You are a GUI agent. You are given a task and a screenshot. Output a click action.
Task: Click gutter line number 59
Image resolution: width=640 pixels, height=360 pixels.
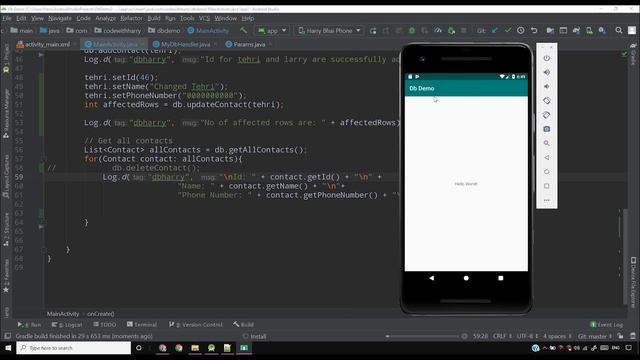[19, 177]
